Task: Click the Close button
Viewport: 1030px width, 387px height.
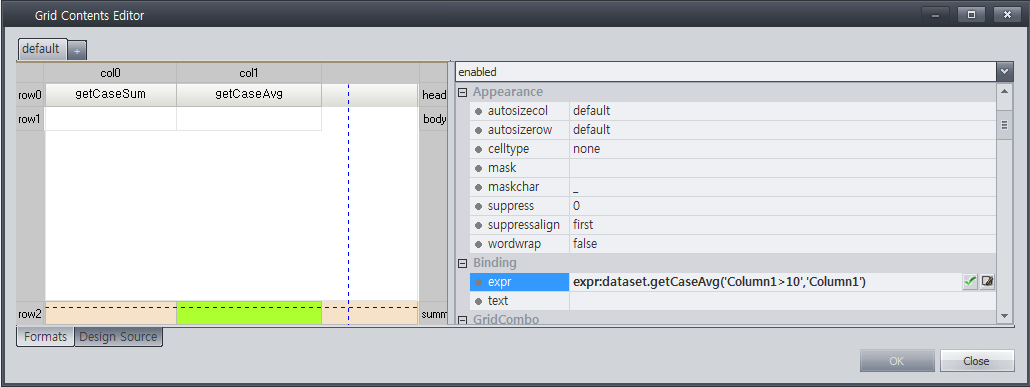Action: [x=976, y=361]
